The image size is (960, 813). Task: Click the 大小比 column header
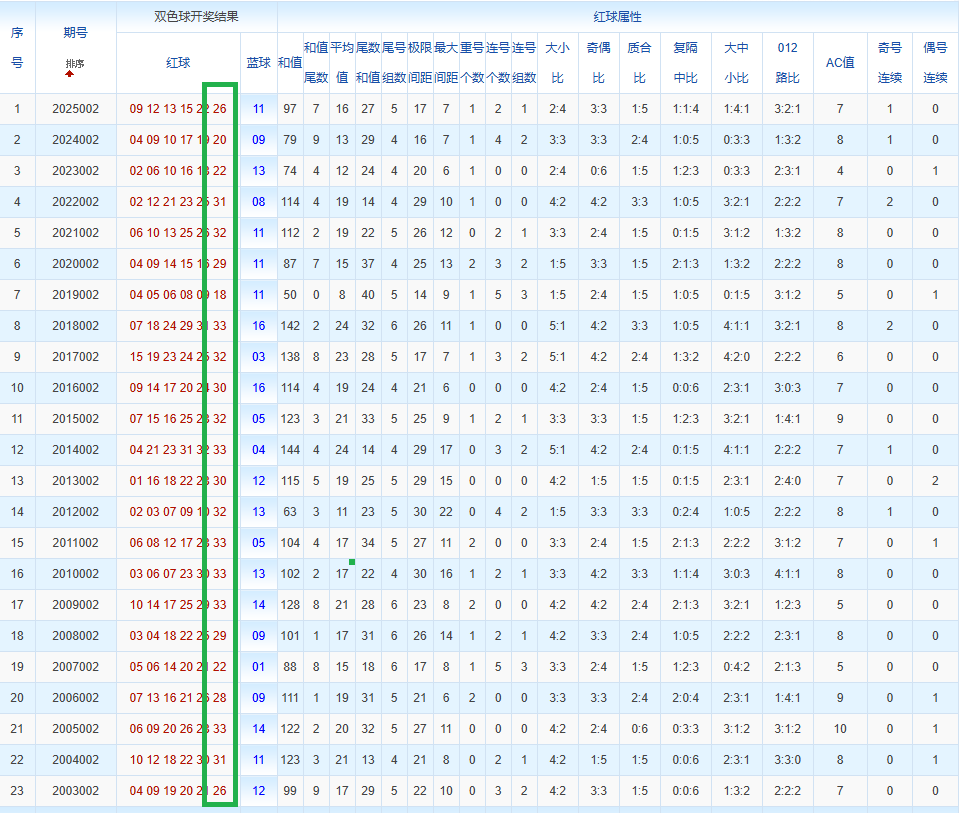pos(557,63)
